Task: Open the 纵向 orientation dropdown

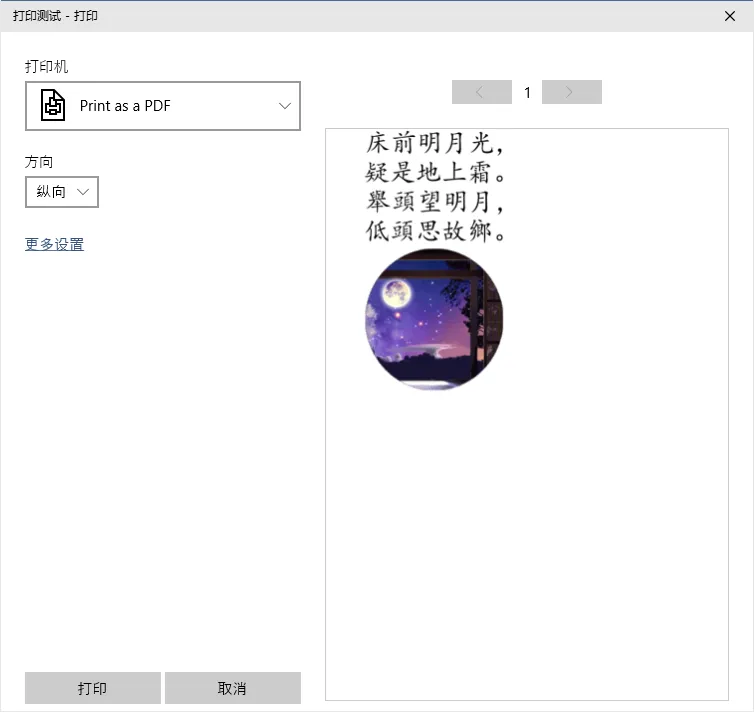Action: 62,192
